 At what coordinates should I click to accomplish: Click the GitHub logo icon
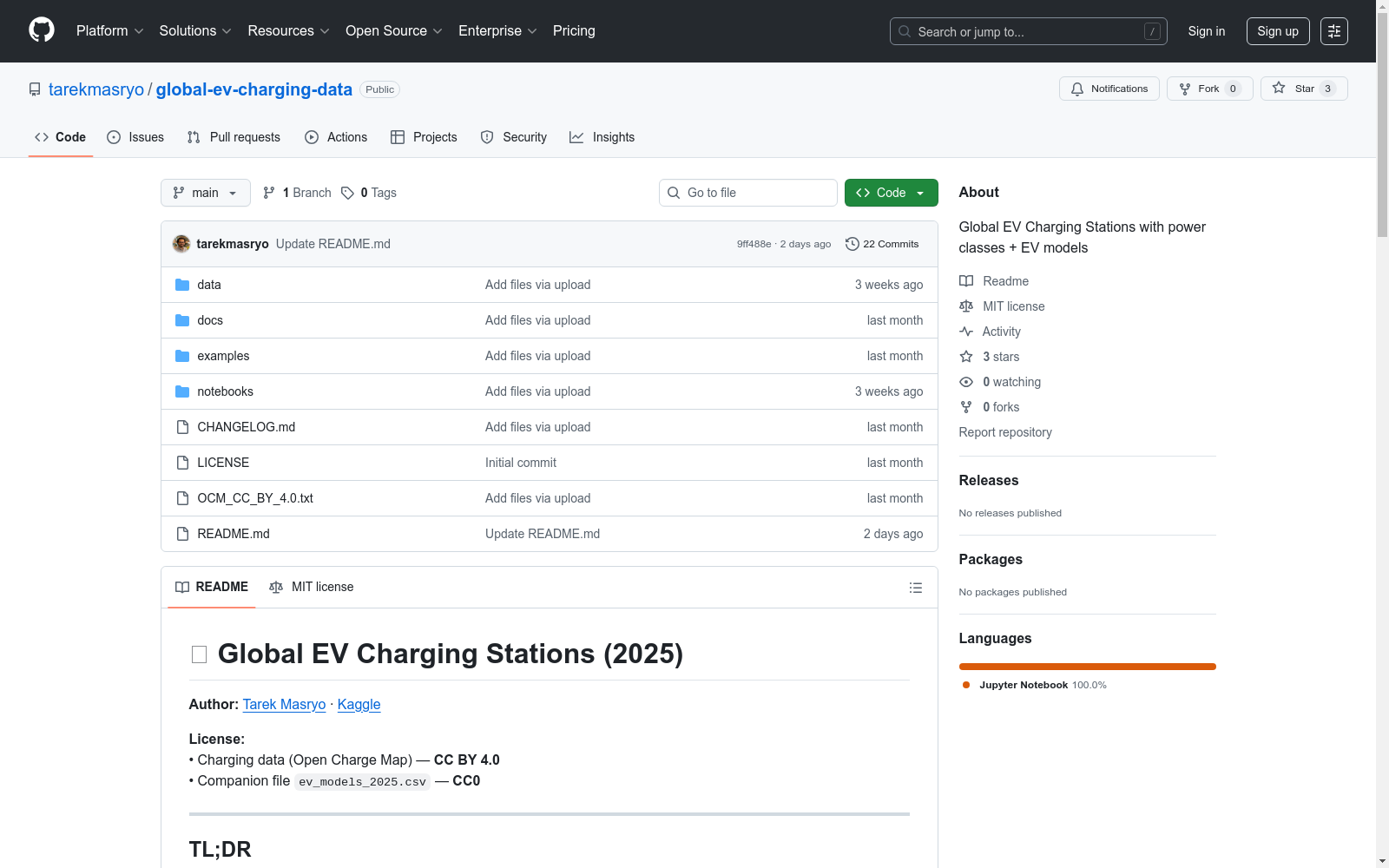pos(42,30)
